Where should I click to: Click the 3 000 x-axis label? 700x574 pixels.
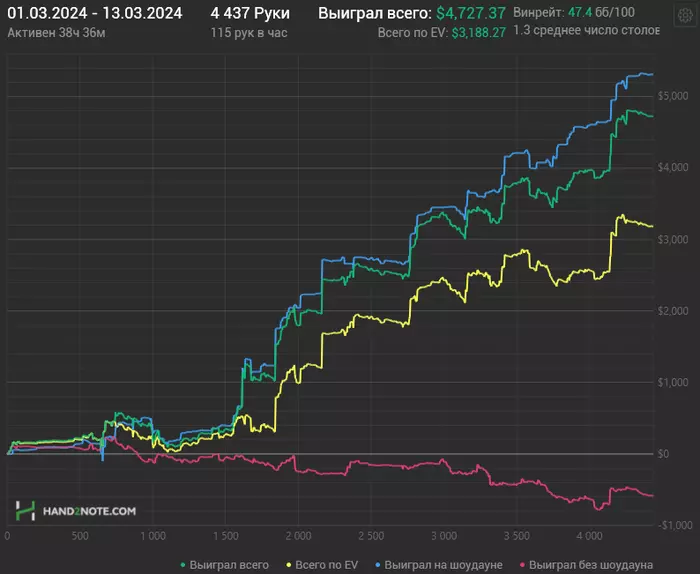pyautogui.click(x=444, y=536)
